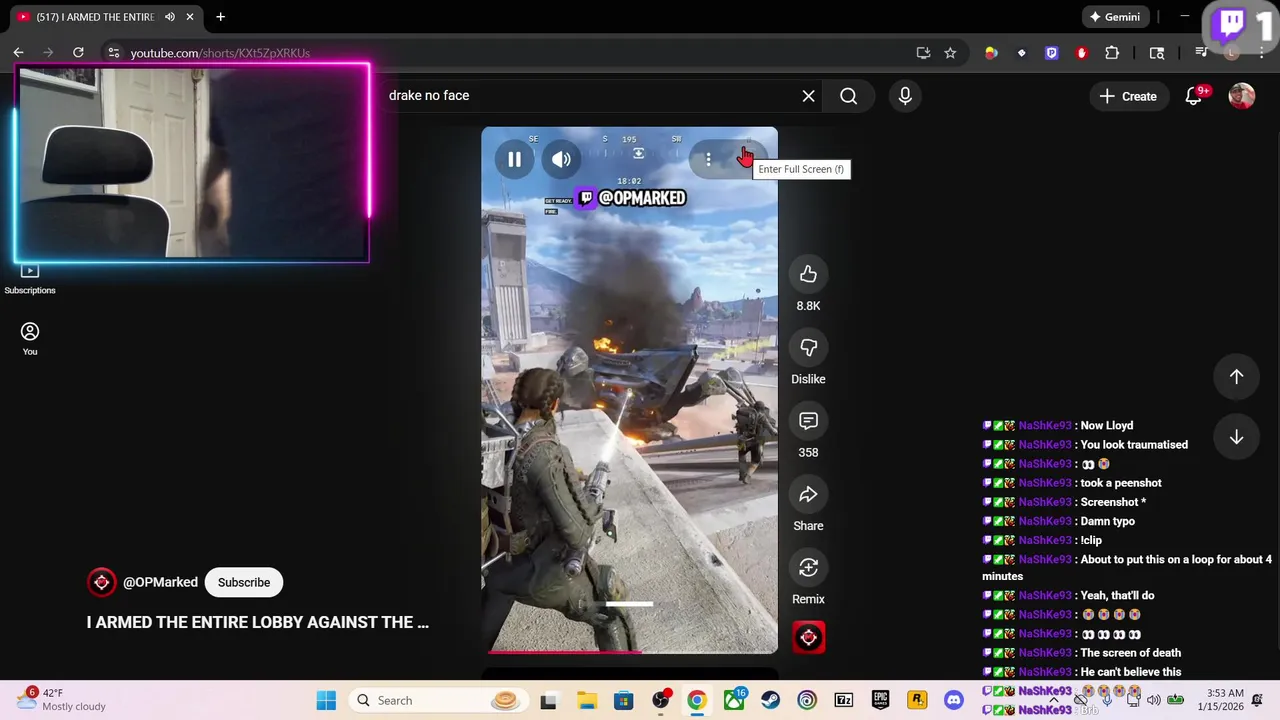
Task: Open media controls music-note icon
Action: [x=1202, y=53]
